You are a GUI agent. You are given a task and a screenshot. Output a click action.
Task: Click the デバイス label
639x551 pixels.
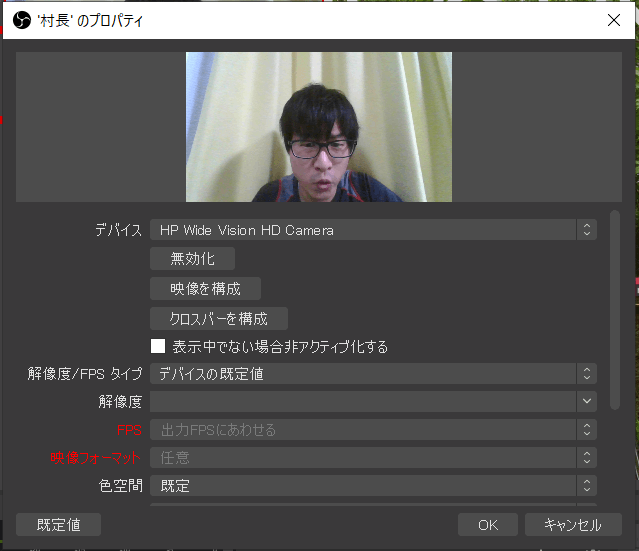tap(119, 230)
